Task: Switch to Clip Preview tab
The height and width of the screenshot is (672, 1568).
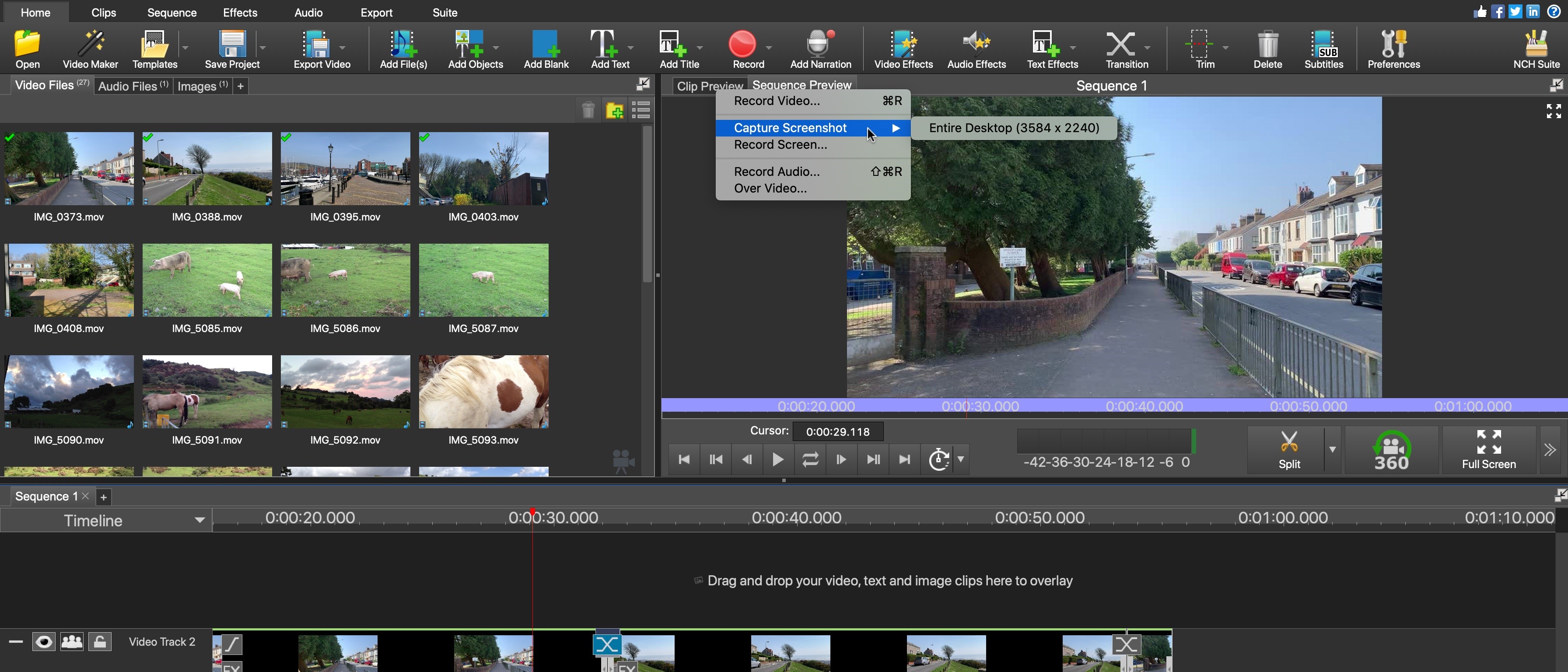Action: point(709,84)
